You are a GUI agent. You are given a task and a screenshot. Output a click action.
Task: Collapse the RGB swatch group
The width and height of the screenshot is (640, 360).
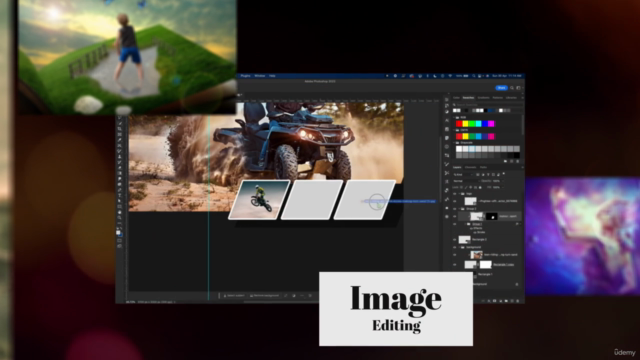(454, 117)
